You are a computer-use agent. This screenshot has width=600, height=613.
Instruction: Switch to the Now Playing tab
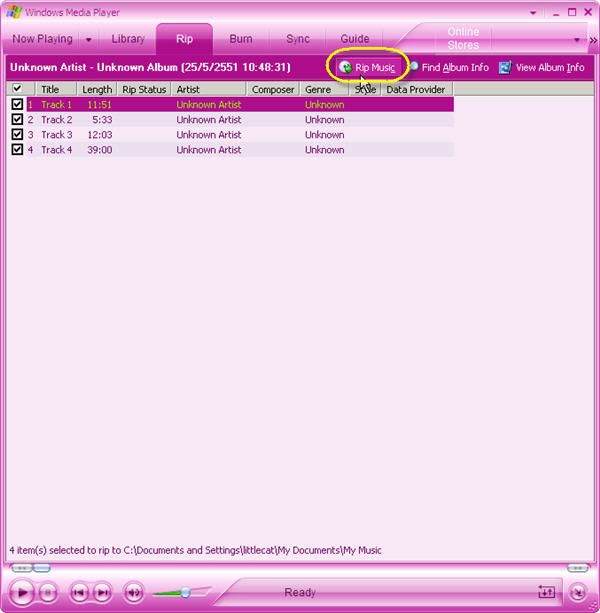pos(42,39)
